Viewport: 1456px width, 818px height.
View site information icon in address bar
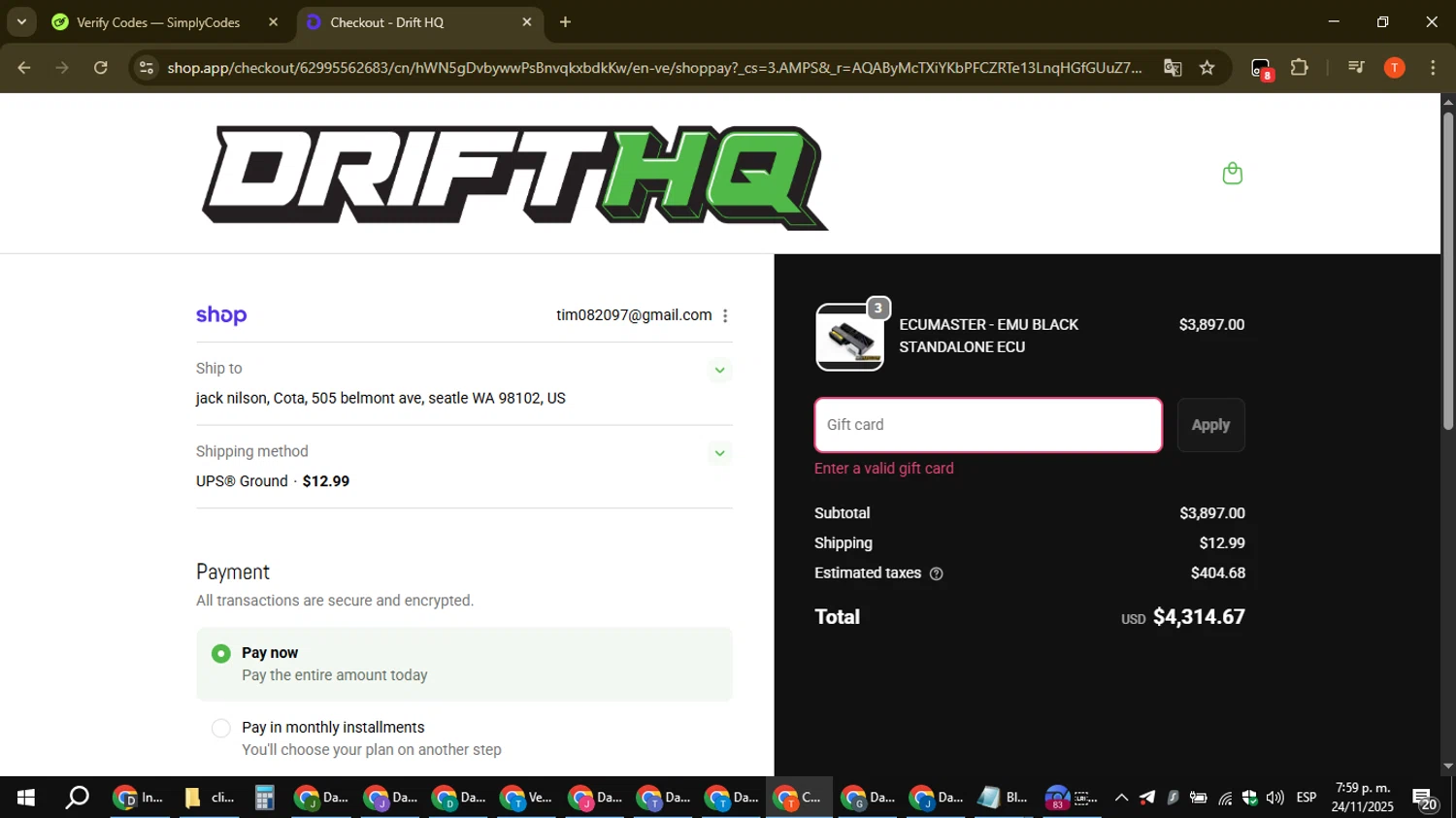147,68
